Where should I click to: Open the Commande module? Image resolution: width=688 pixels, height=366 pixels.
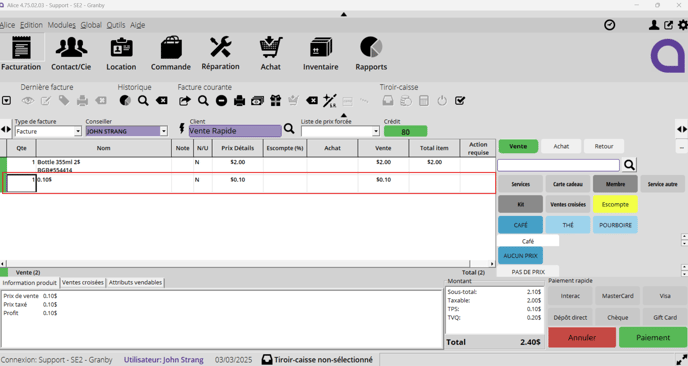[171, 53]
